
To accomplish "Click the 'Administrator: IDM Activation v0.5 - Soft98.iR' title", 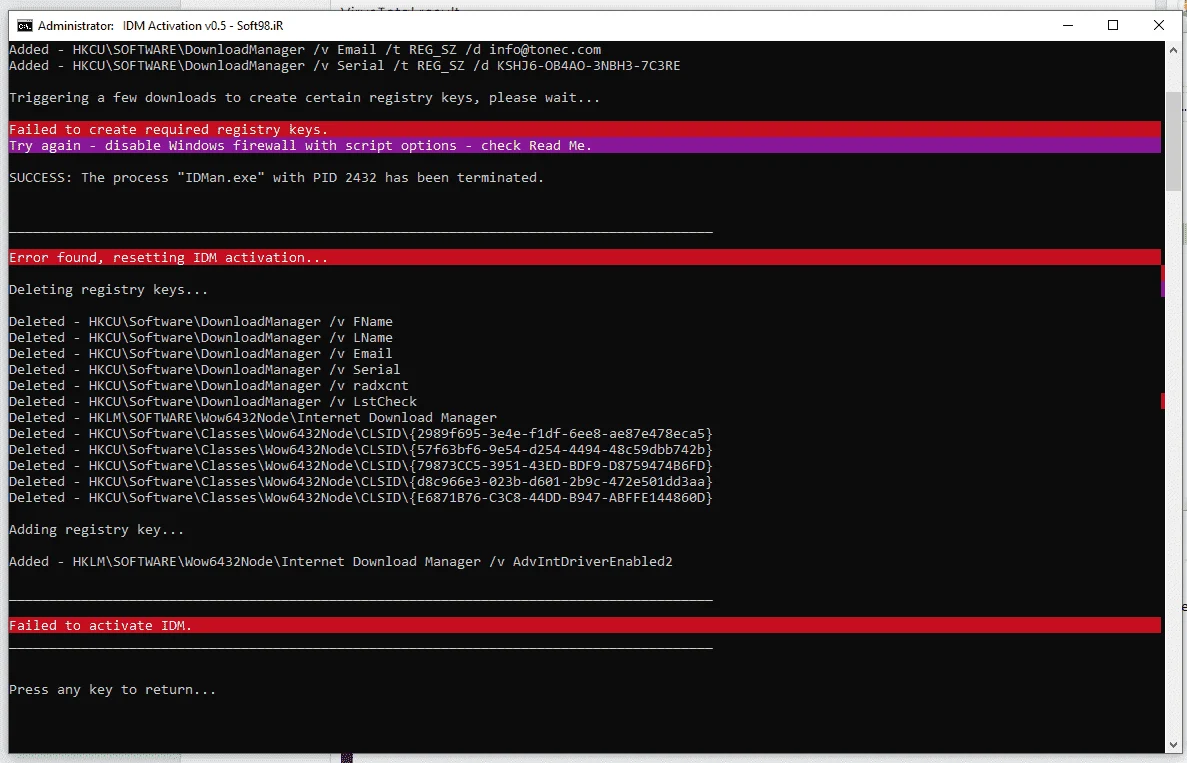I will [x=160, y=26].
